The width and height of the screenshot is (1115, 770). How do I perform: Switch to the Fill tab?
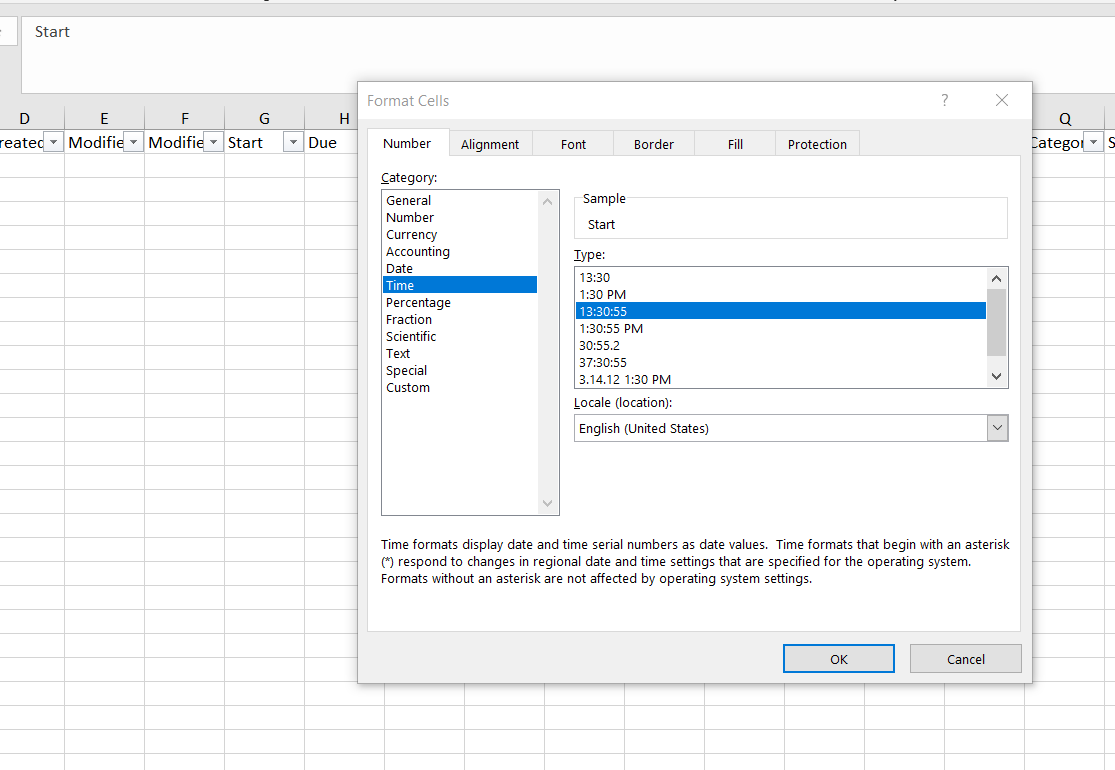[734, 143]
